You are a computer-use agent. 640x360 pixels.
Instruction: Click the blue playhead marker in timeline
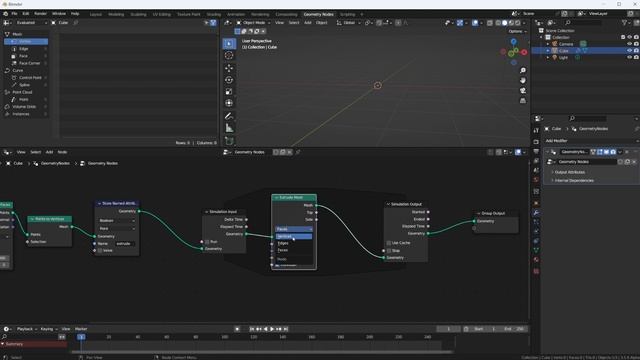click(x=81, y=337)
